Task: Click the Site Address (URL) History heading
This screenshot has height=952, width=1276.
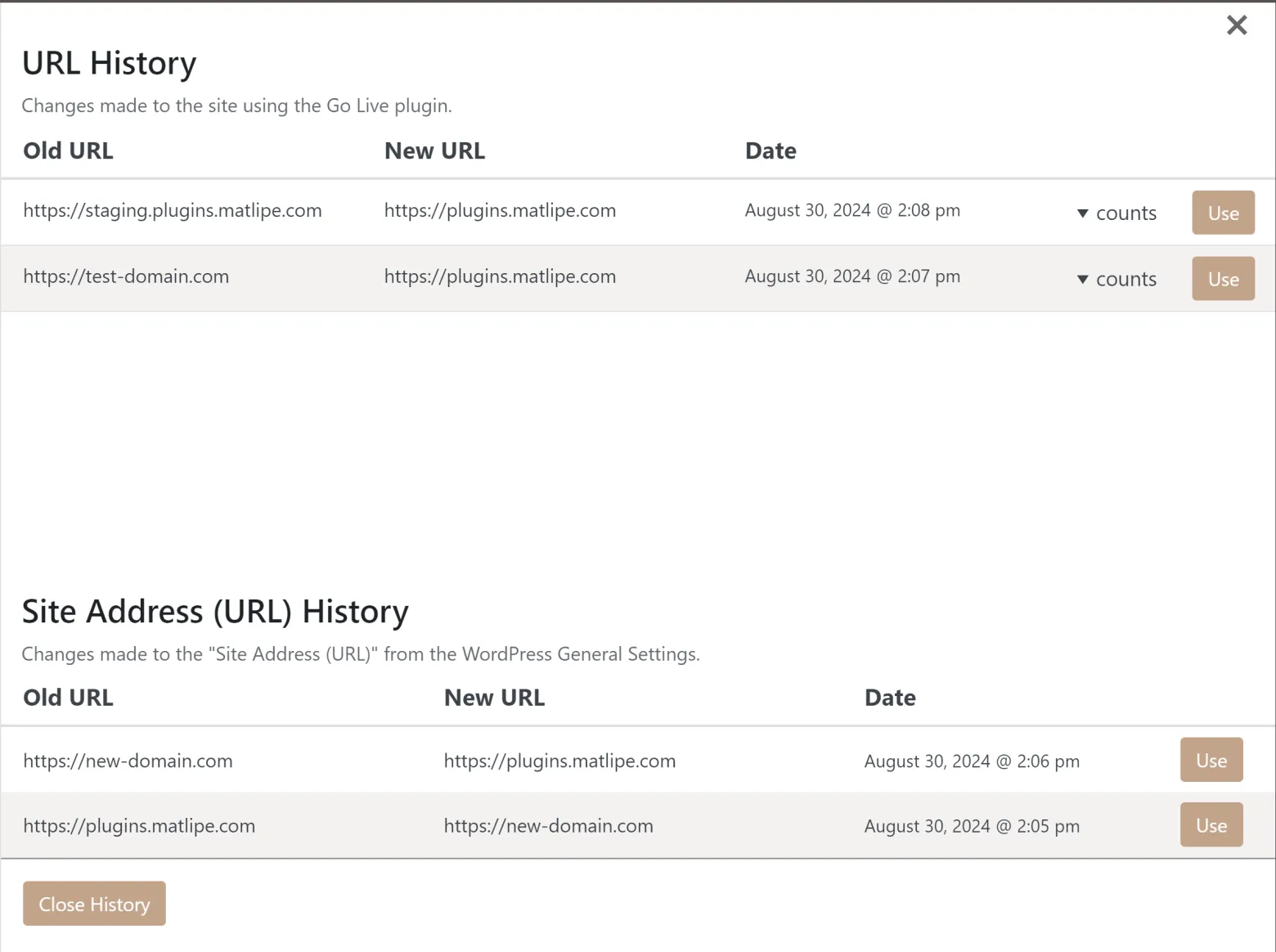Action: coord(215,612)
